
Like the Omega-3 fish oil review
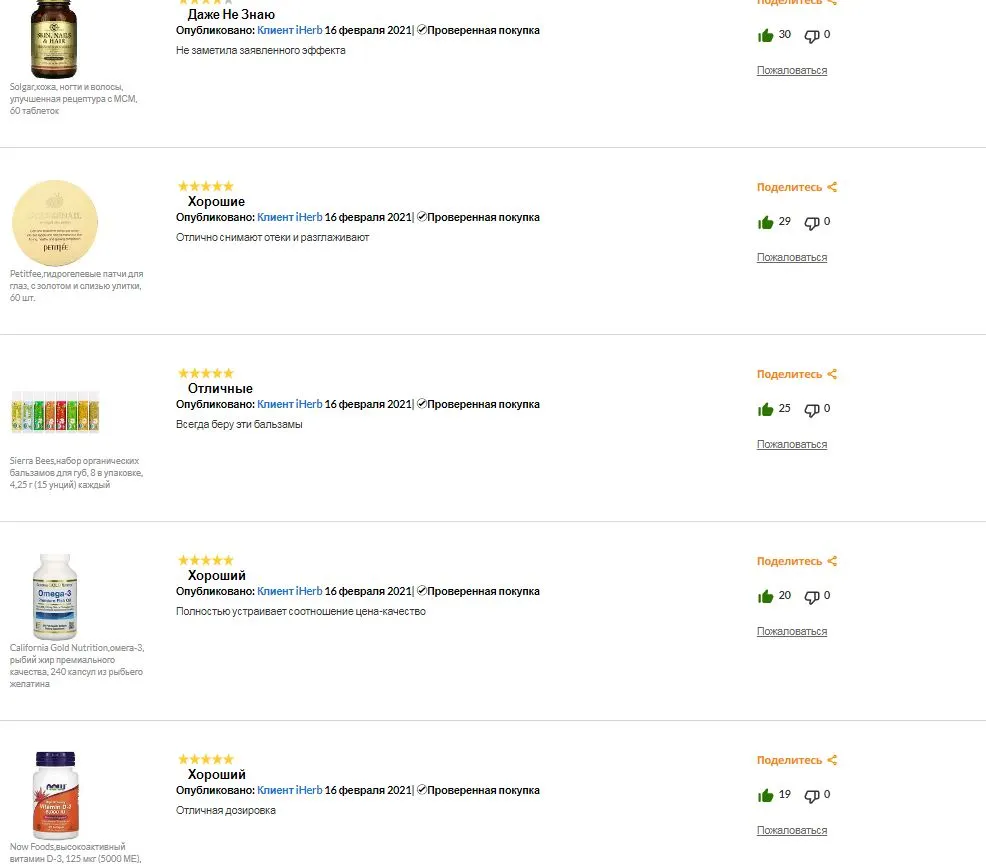(765, 596)
